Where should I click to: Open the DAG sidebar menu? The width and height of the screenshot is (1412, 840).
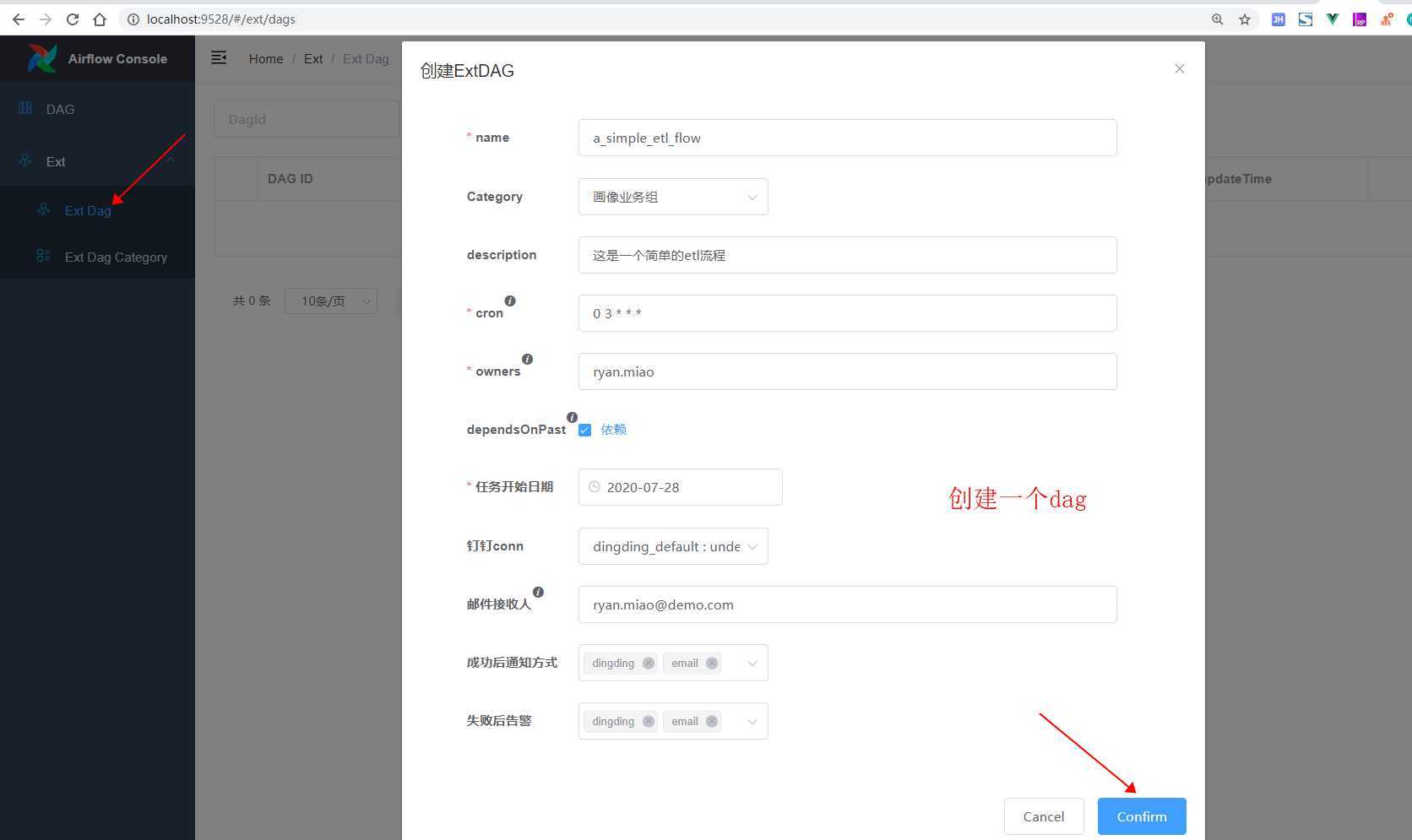coord(97,108)
